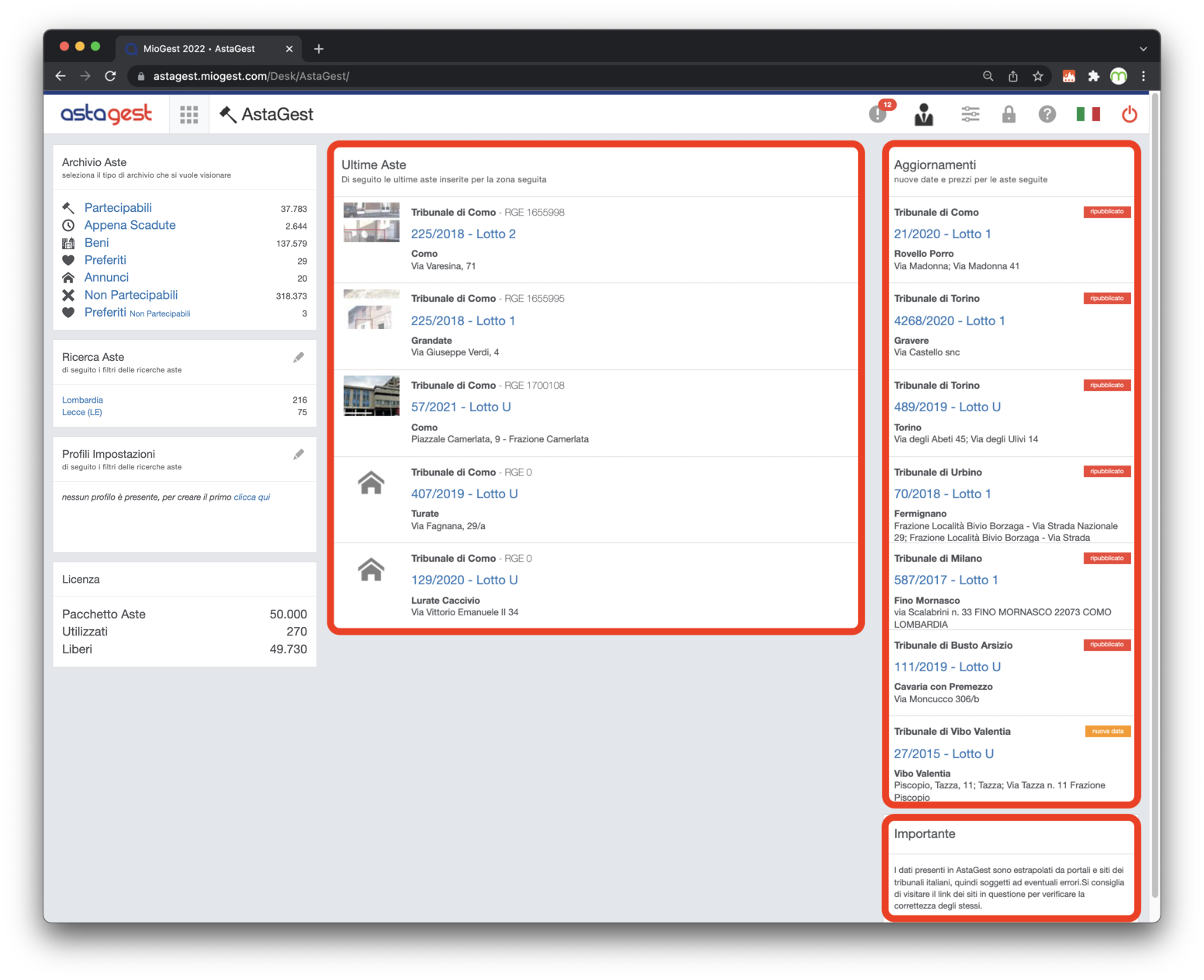Open a new browser tab
This screenshot has width=1204, height=980.
pos(319,49)
